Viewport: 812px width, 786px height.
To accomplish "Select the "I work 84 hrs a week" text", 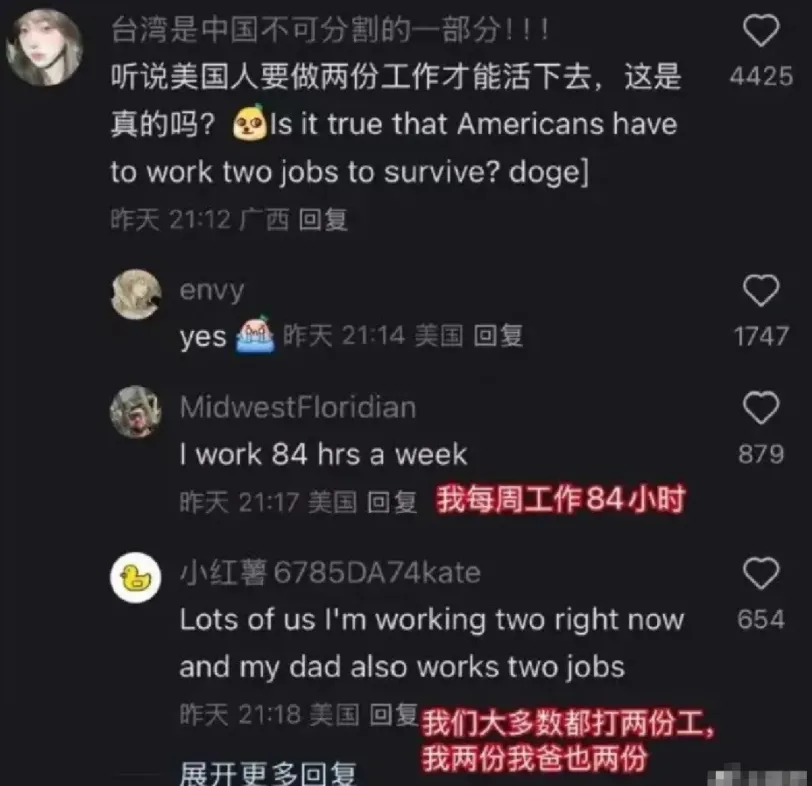I will (x=323, y=454).
